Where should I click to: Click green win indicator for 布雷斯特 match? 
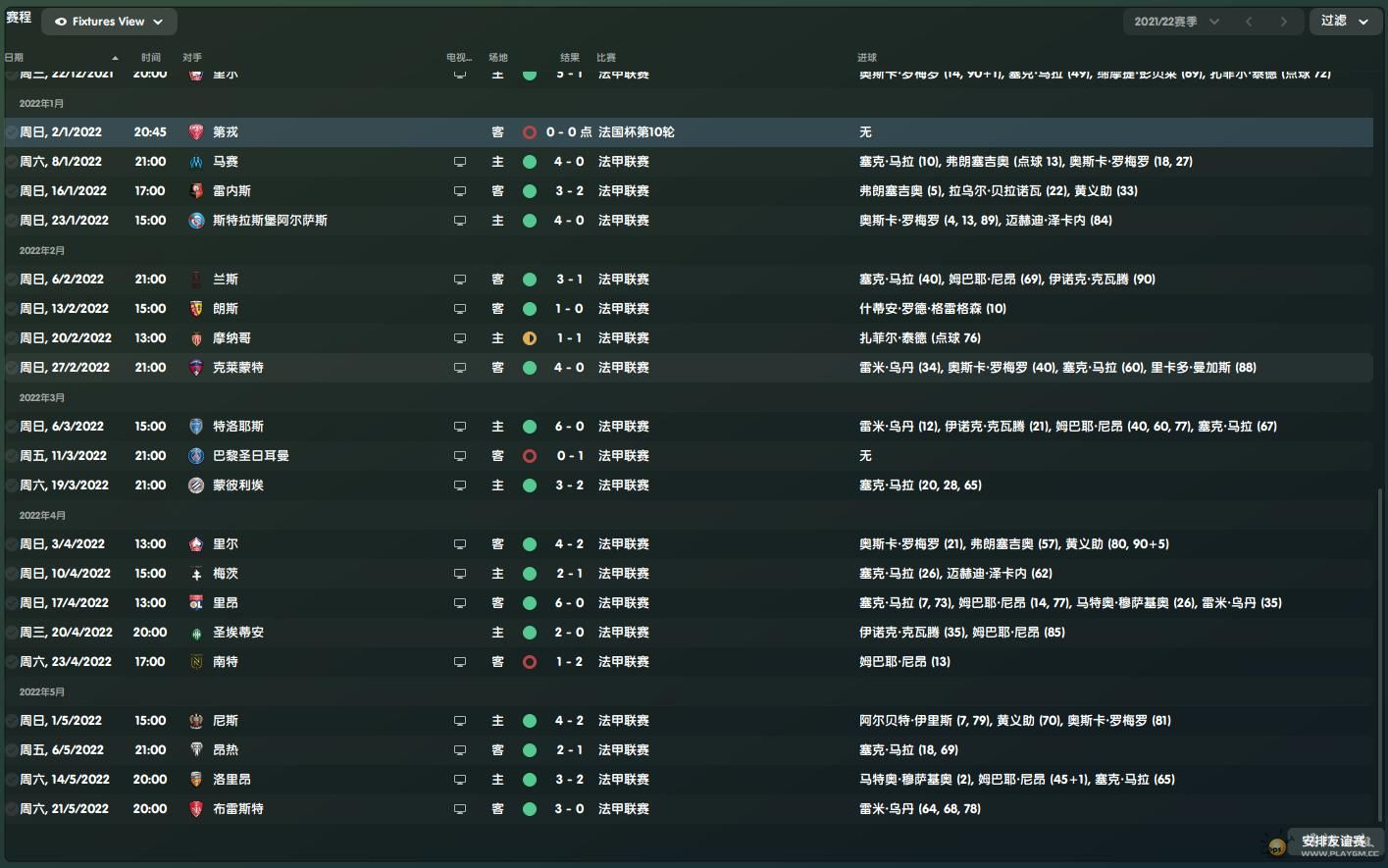point(530,809)
